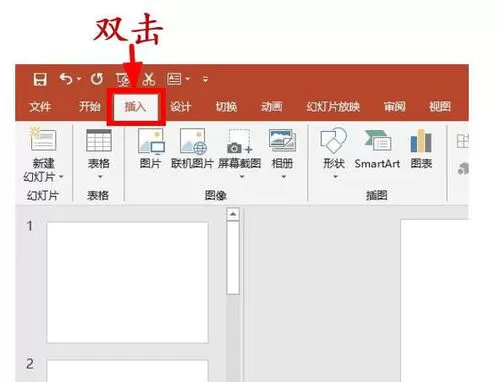Click the slide panel scroll up arrow

click(233, 214)
